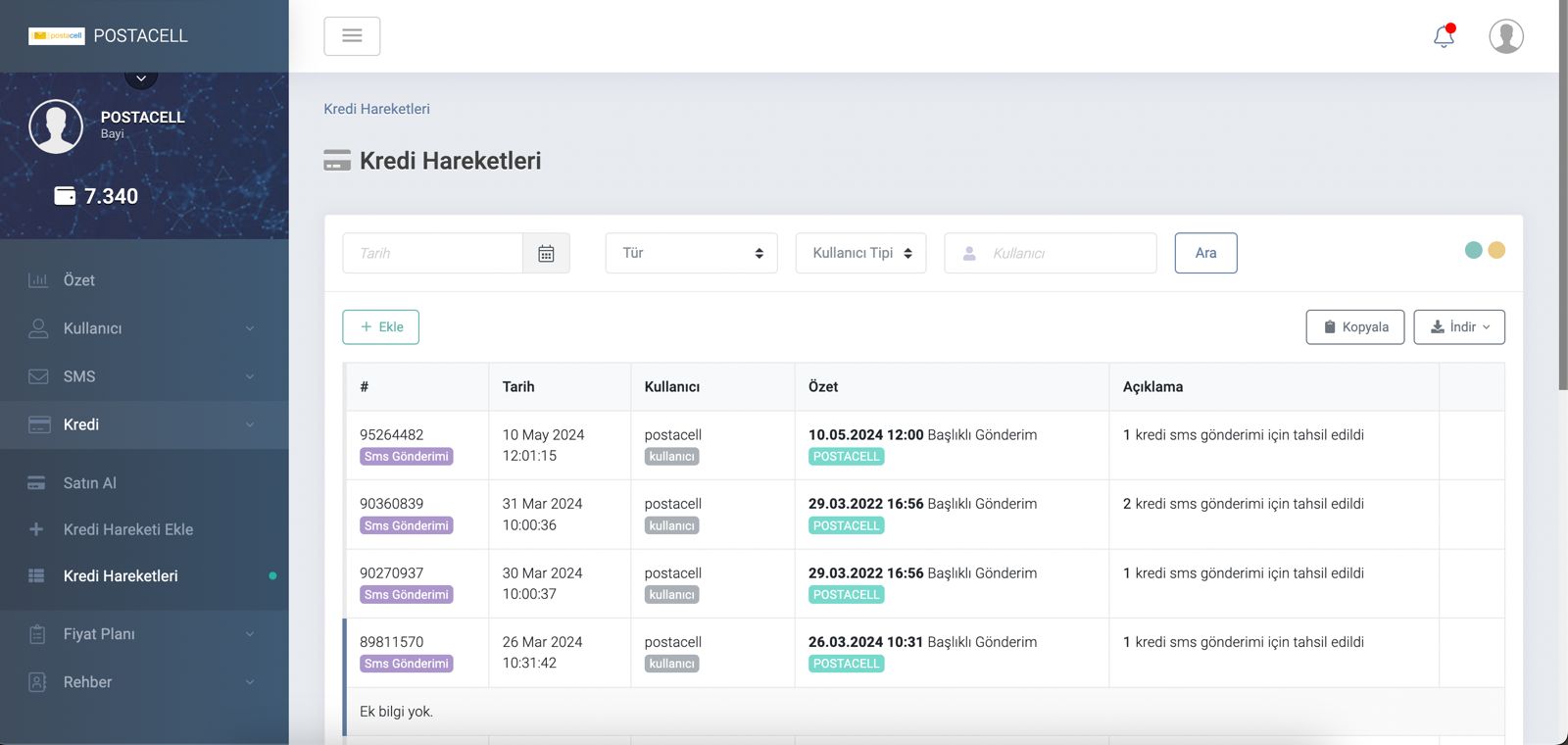
Task: Expand the SMS sidebar submenu arrow
Action: (x=250, y=376)
